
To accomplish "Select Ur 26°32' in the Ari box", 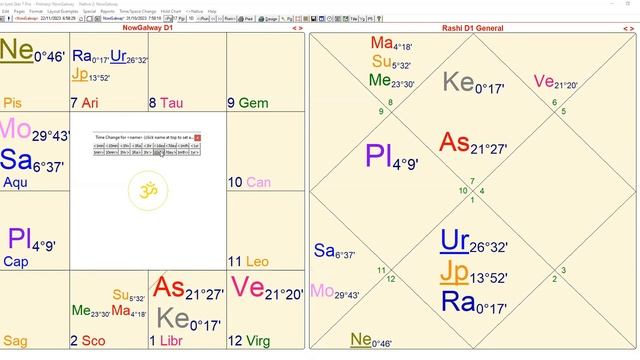I will (129, 57).
